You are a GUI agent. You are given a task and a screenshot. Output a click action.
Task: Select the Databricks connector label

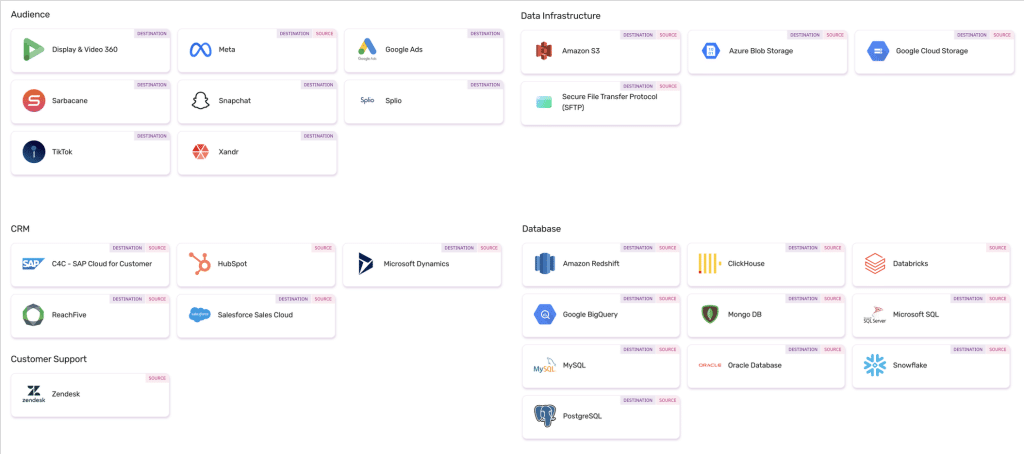pos(910,264)
